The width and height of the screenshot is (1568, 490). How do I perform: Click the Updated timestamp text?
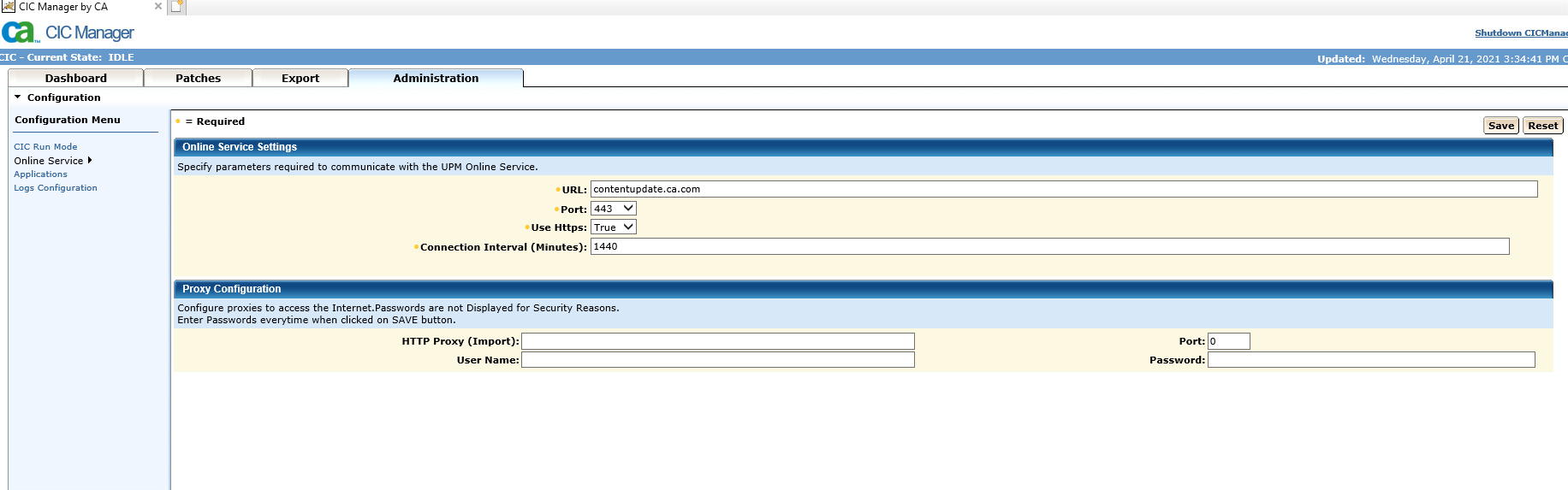pos(1442,59)
